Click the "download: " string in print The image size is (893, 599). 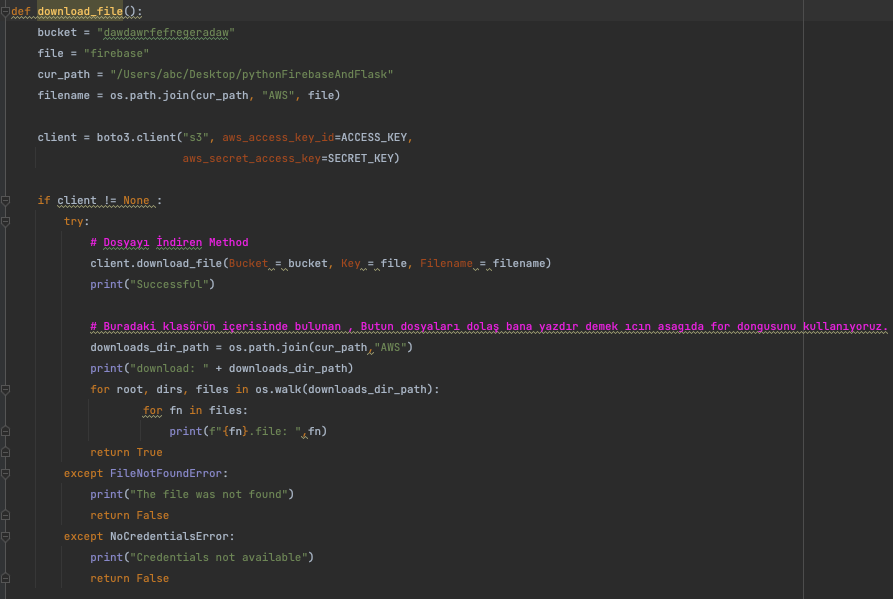[169, 368]
